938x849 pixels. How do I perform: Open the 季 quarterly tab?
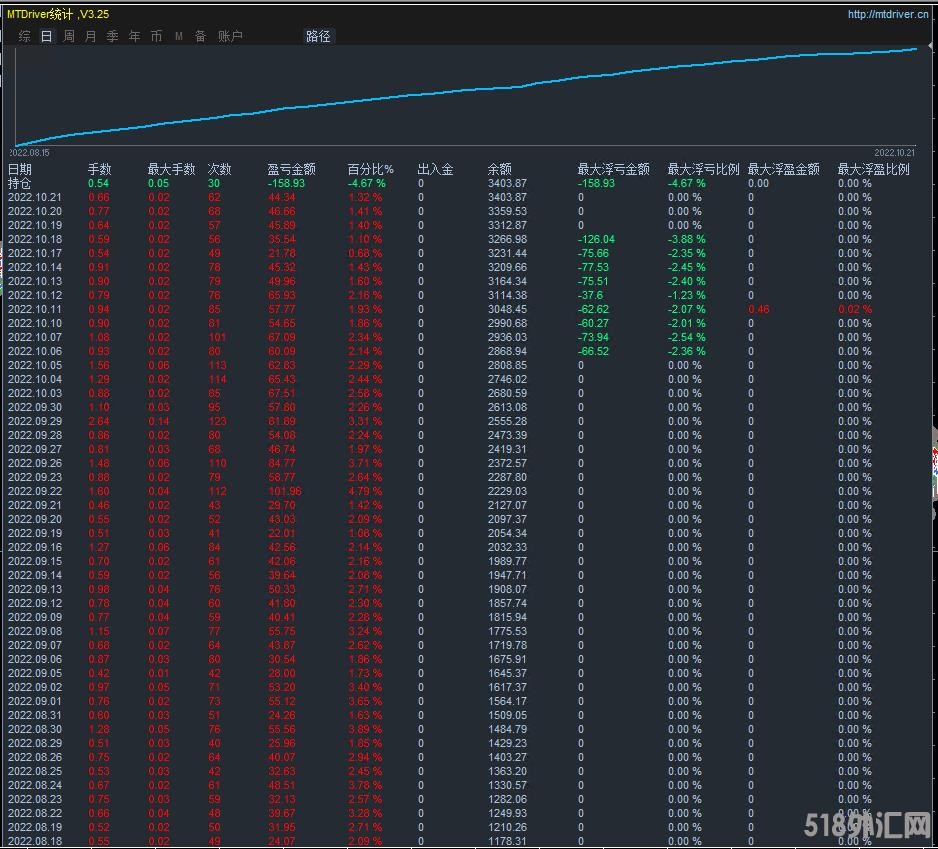tap(112, 36)
